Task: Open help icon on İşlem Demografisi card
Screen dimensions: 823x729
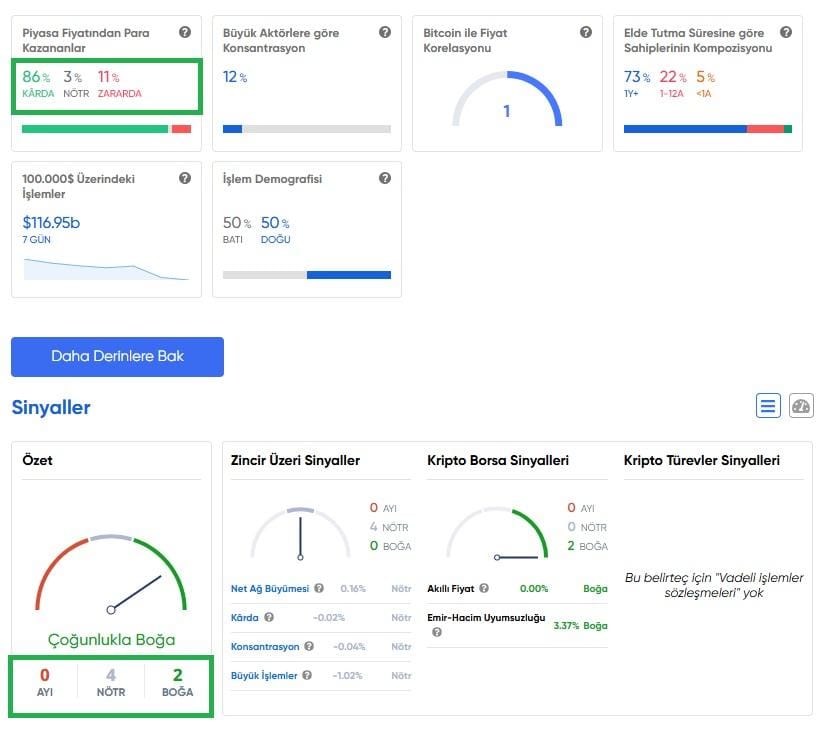Action: pyautogui.click(x=385, y=179)
